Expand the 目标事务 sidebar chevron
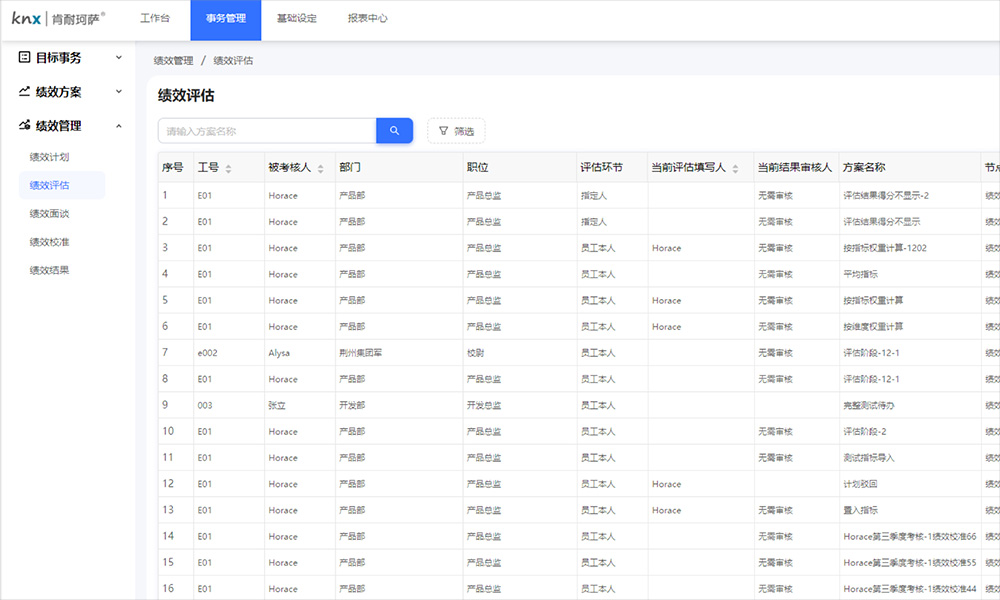 pos(119,57)
